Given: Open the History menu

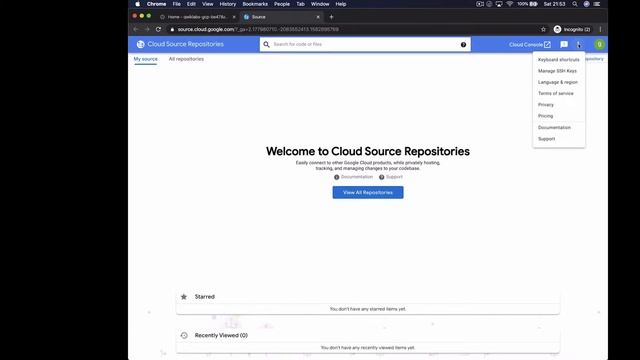Looking at the screenshot, I should click(228, 4).
